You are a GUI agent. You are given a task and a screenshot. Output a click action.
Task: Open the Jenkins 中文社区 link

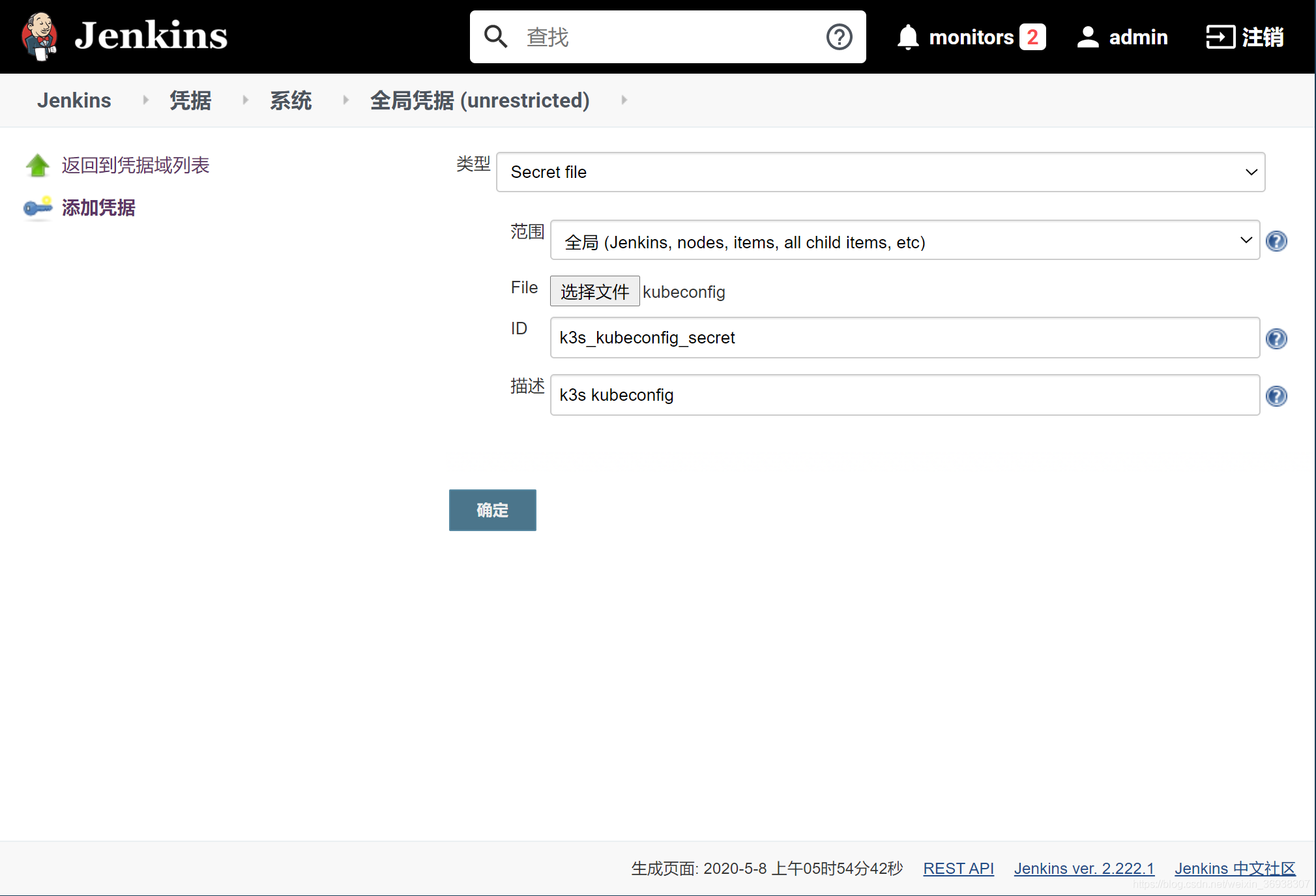click(x=1235, y=869)
